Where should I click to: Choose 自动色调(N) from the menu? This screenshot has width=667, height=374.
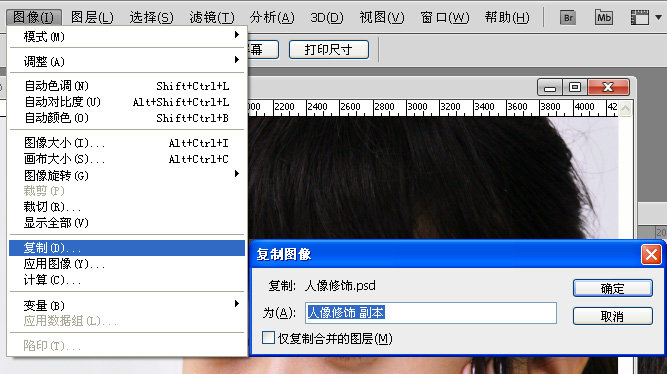point(127,86)
